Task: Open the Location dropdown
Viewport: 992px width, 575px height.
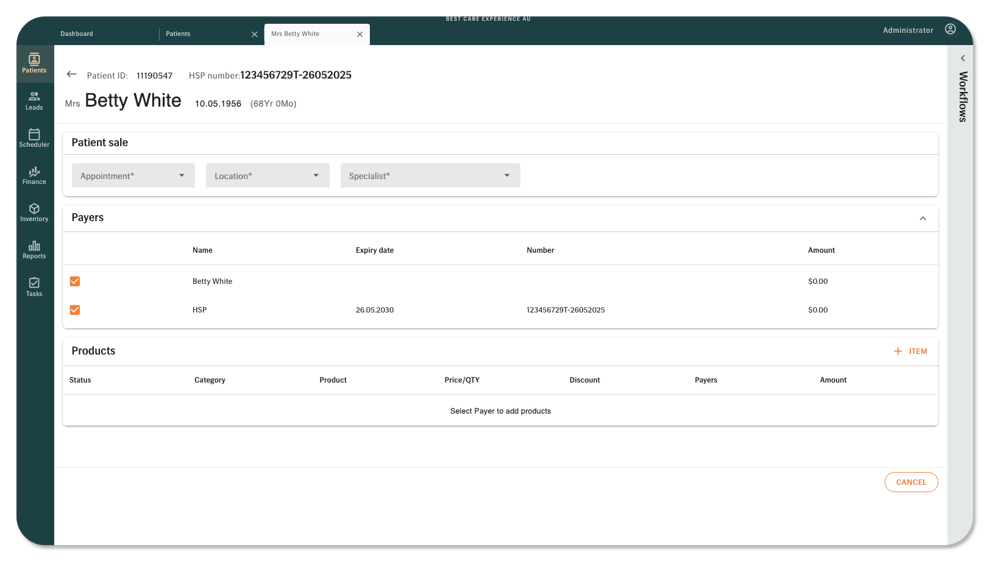Action: click(x=267, y=176)
